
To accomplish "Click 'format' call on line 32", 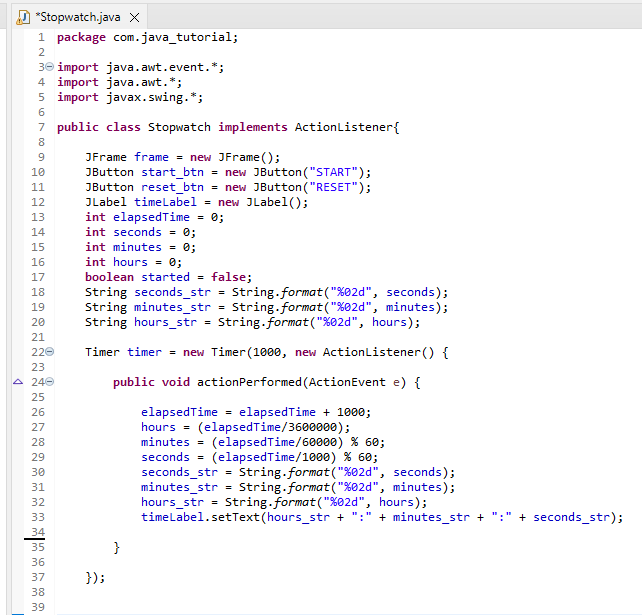I will [x=294, y=502].
